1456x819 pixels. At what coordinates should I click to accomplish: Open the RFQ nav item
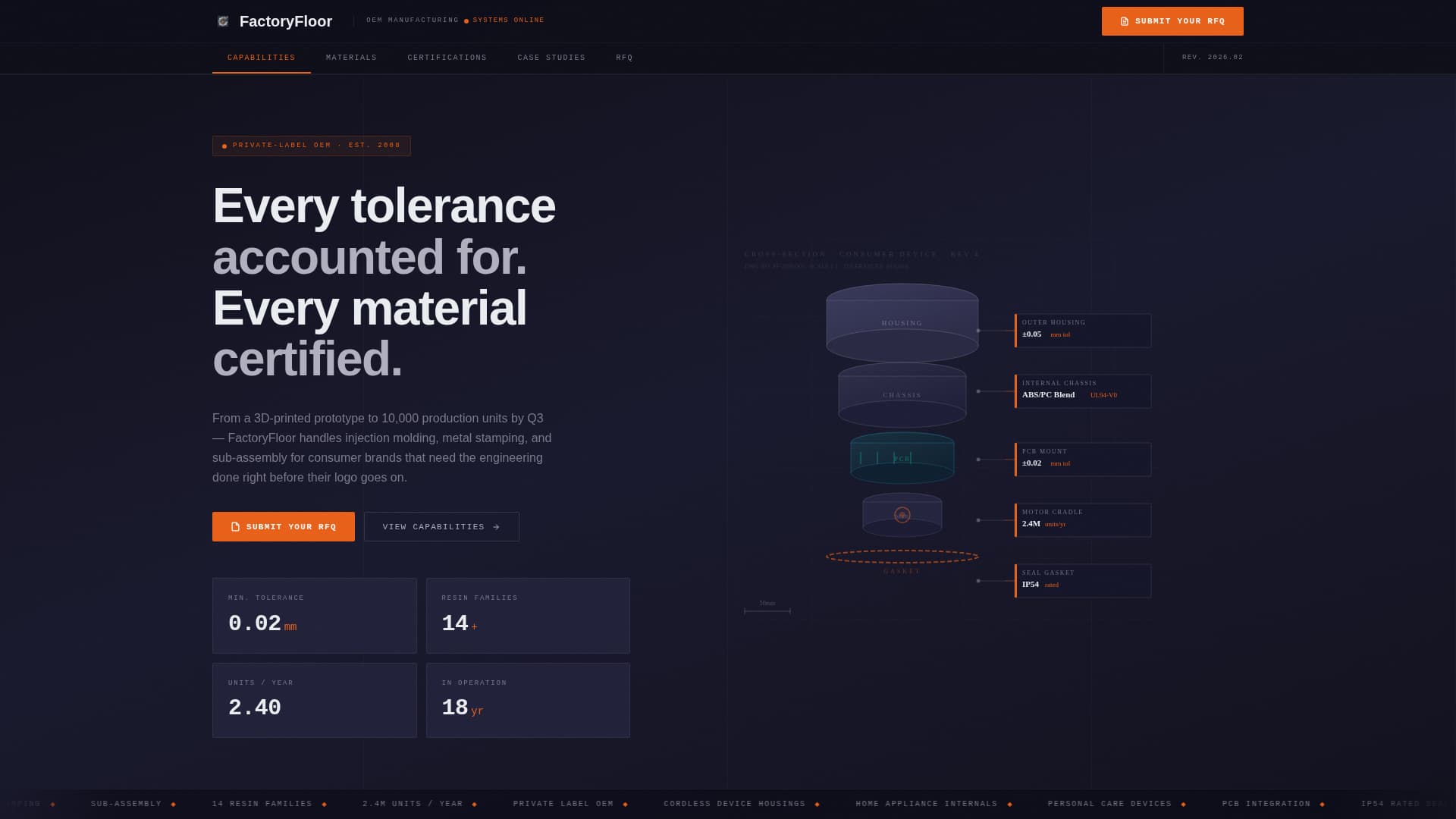[623, 58]
